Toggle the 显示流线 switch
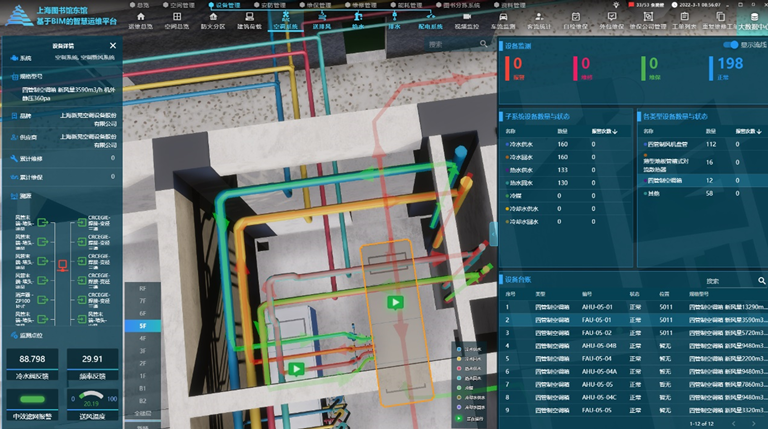 pyautogui.click(x=729, y=45)
